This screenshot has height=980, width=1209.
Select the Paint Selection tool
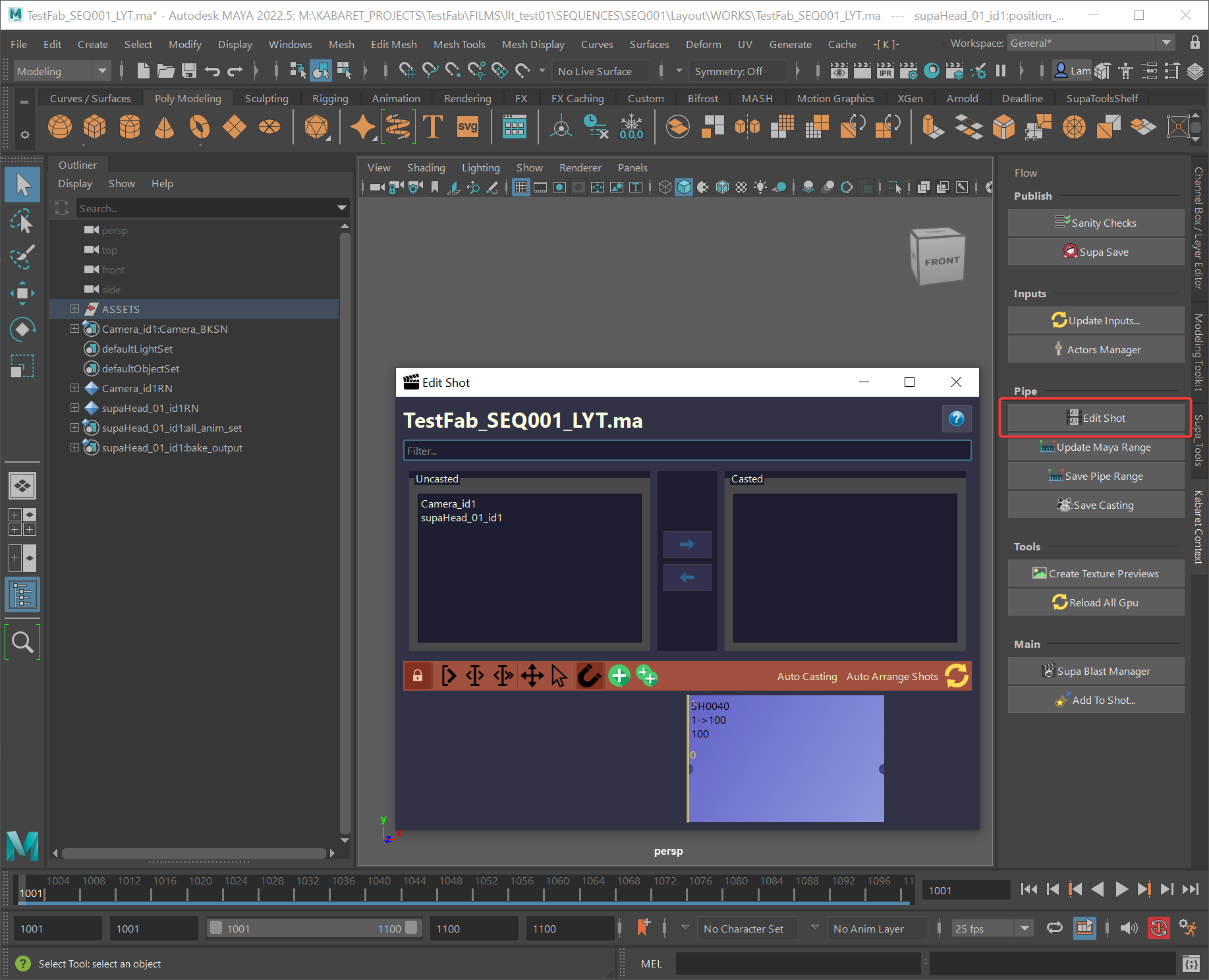[22, 257]
